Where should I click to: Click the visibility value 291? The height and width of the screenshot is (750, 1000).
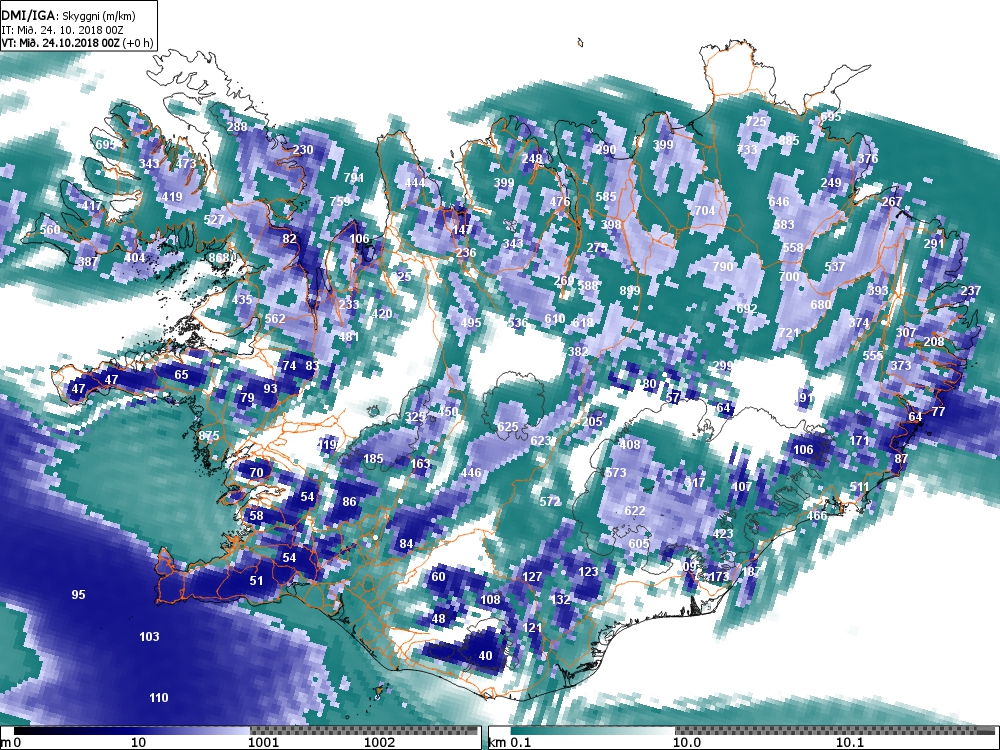(x=934, y=244)
